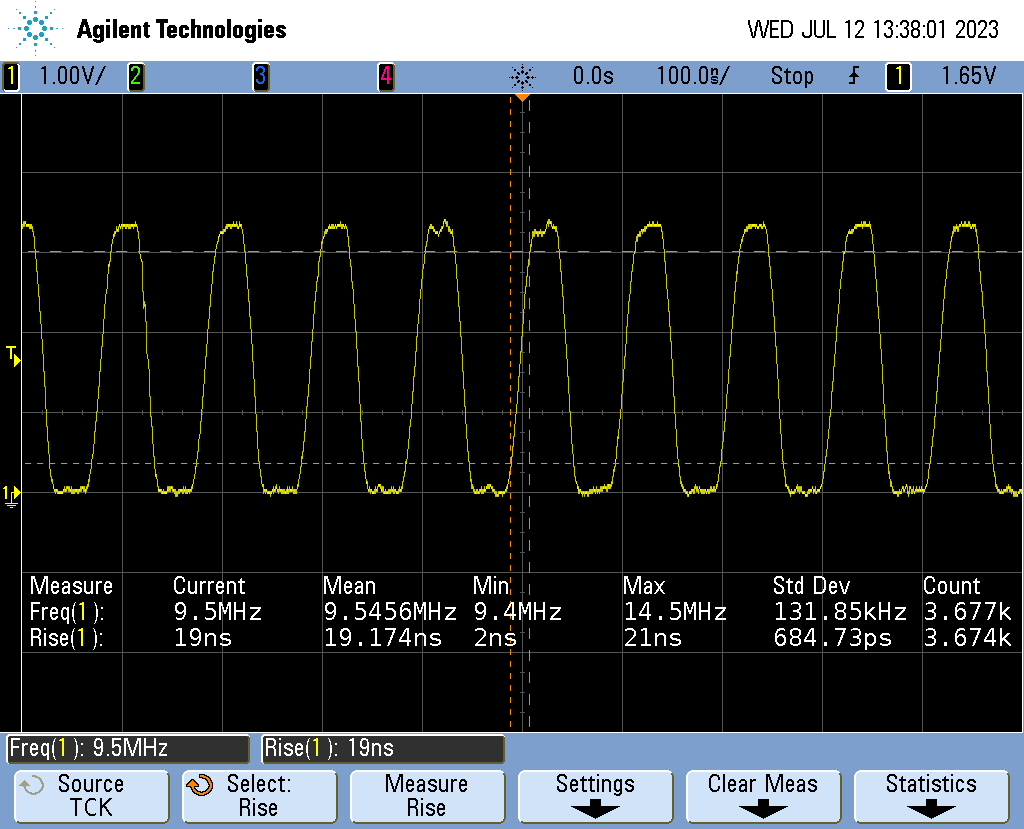Click the Rise std dev 684.73ps
The image size is (1024, 829).
pos(833,638)
